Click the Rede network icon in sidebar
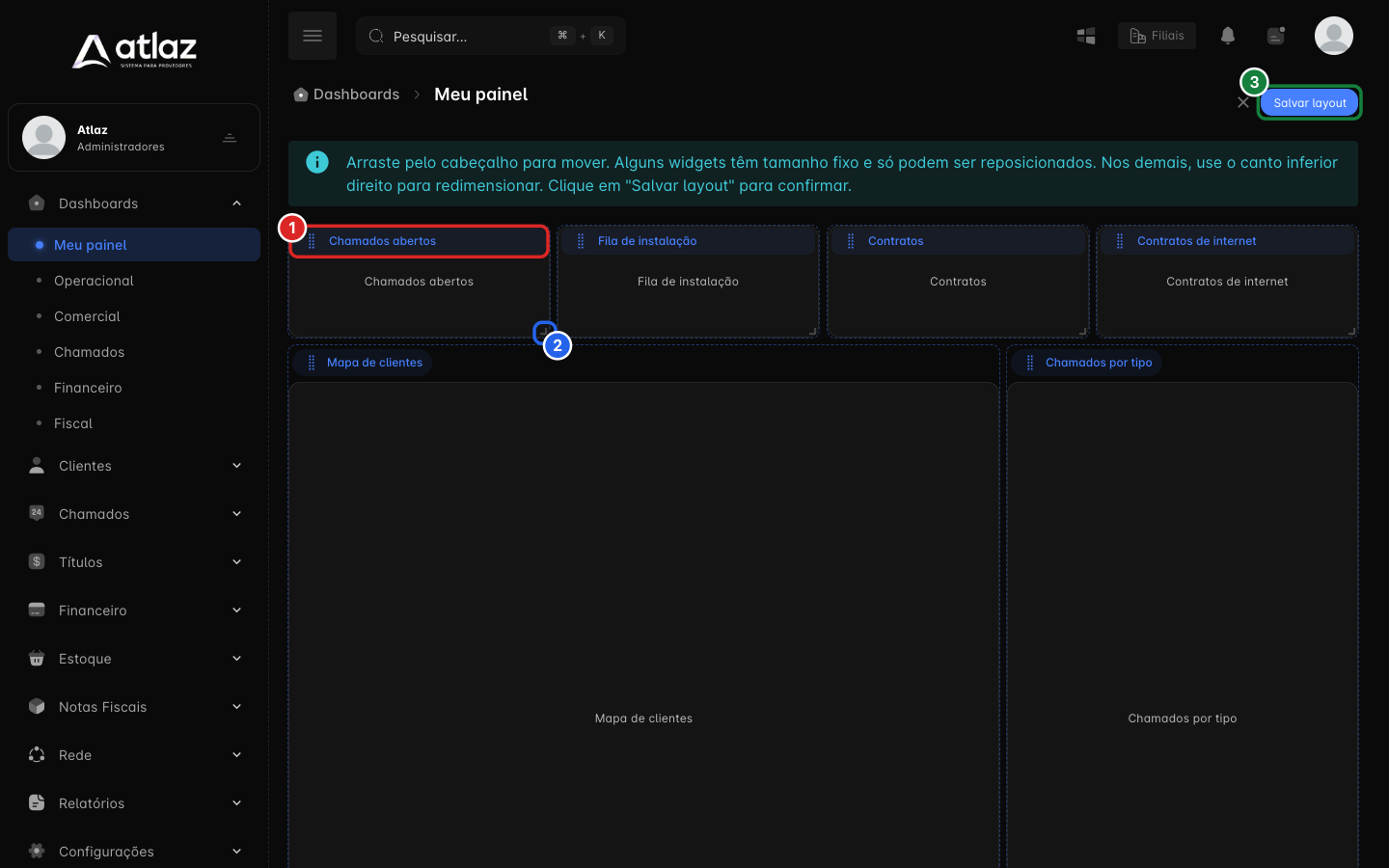This screenshot has width=1389, height=868. (x=37, y=754)
